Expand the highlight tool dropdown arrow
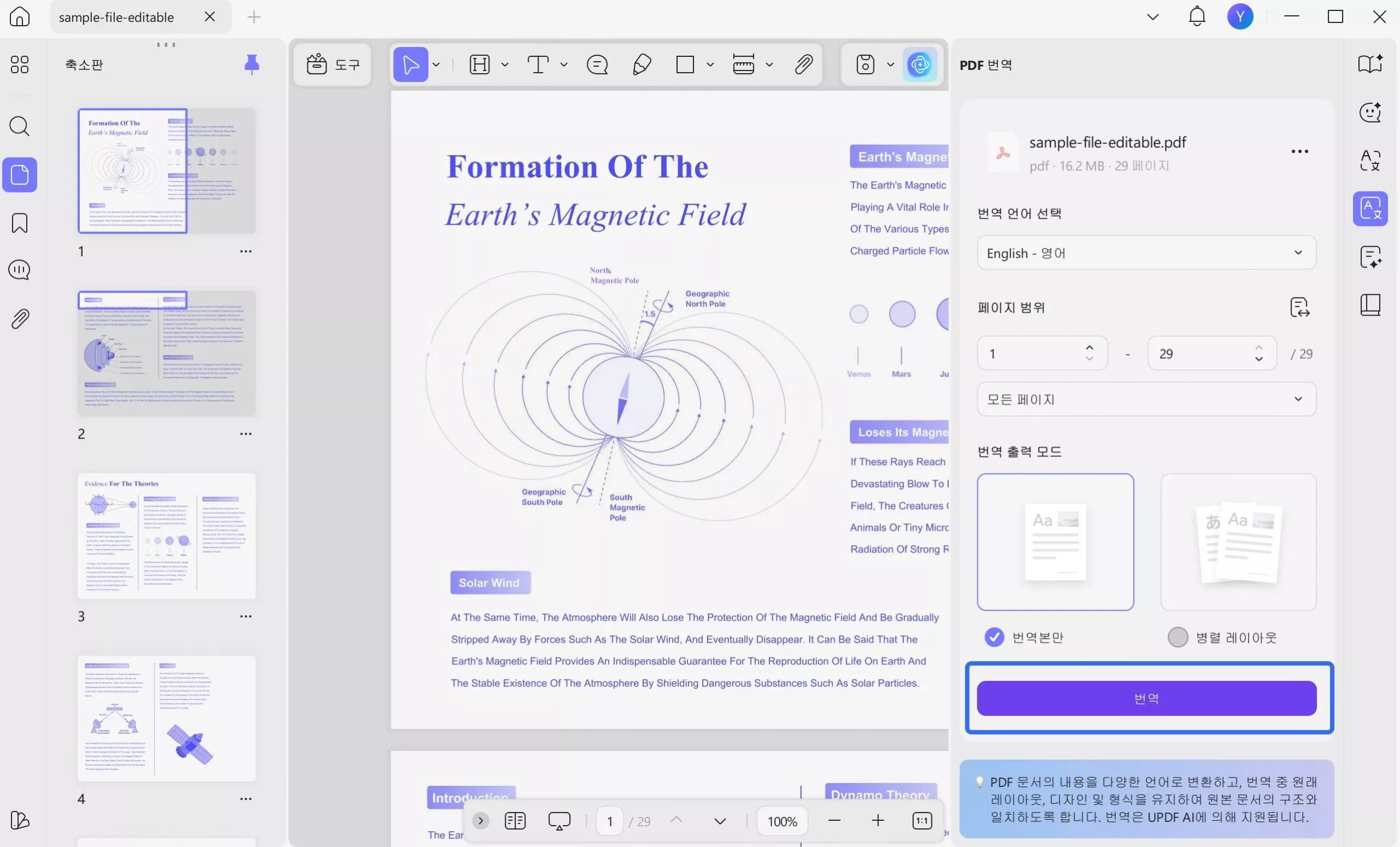 point(505,65)
